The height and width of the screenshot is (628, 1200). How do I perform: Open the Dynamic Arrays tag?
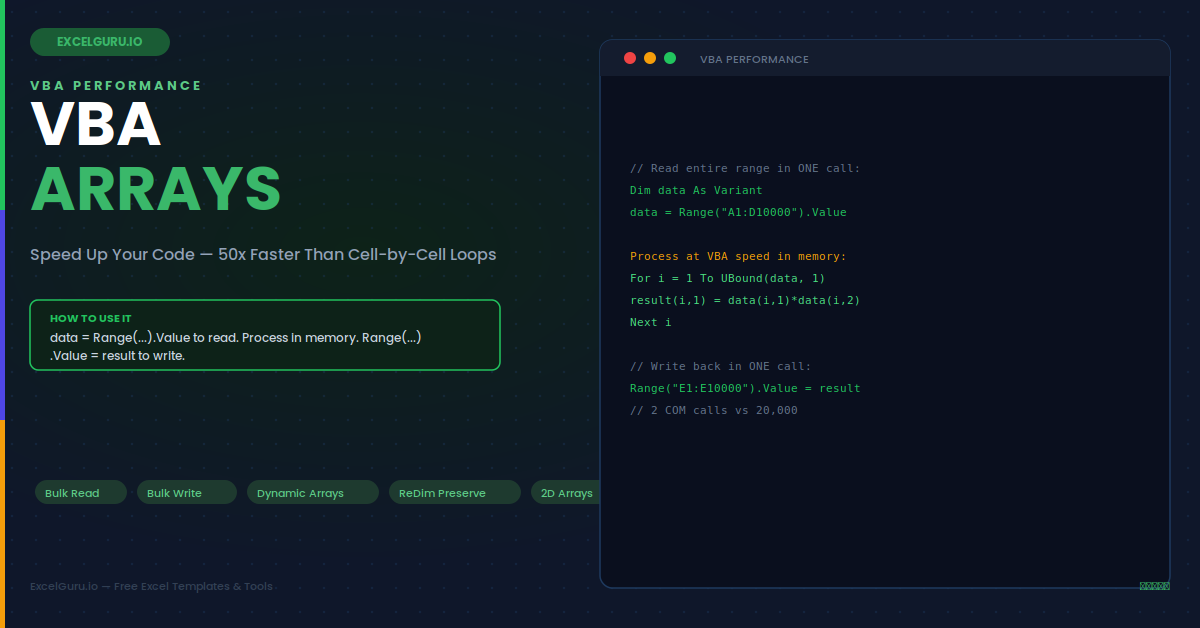(313, 492)
